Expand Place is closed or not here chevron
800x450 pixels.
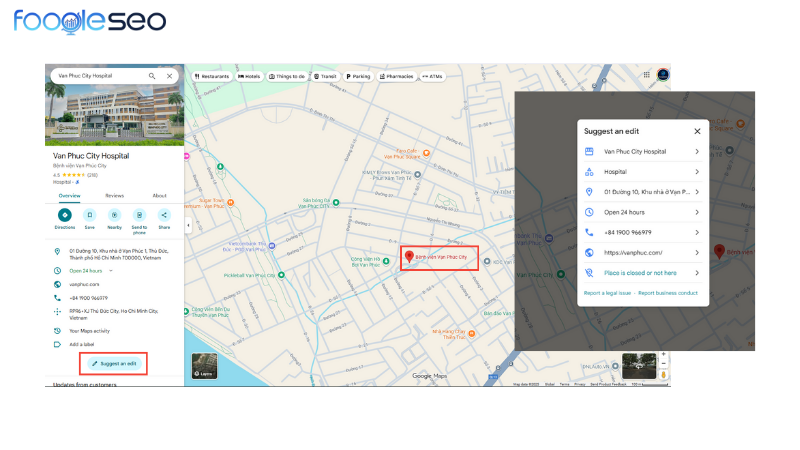(697, 273)
